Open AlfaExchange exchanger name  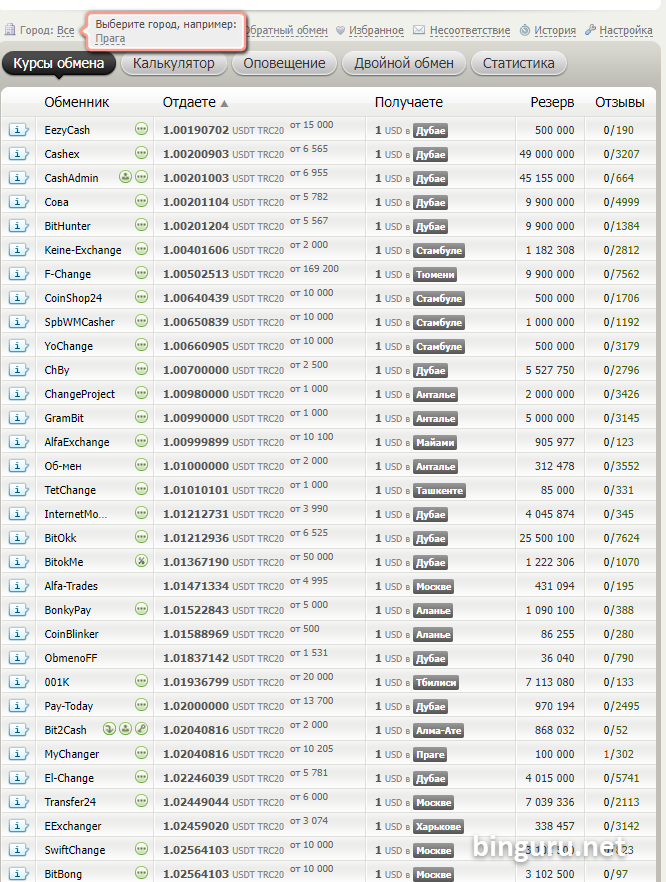(x=77, y=442)
